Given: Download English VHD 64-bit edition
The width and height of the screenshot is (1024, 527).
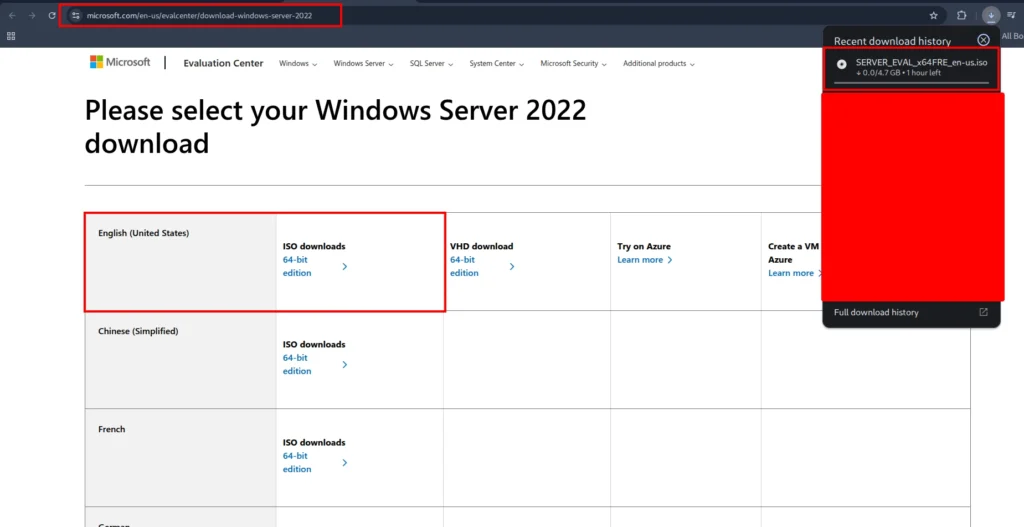Looking at the screenshot, I should pyautogui.click(x=482, y=266).
